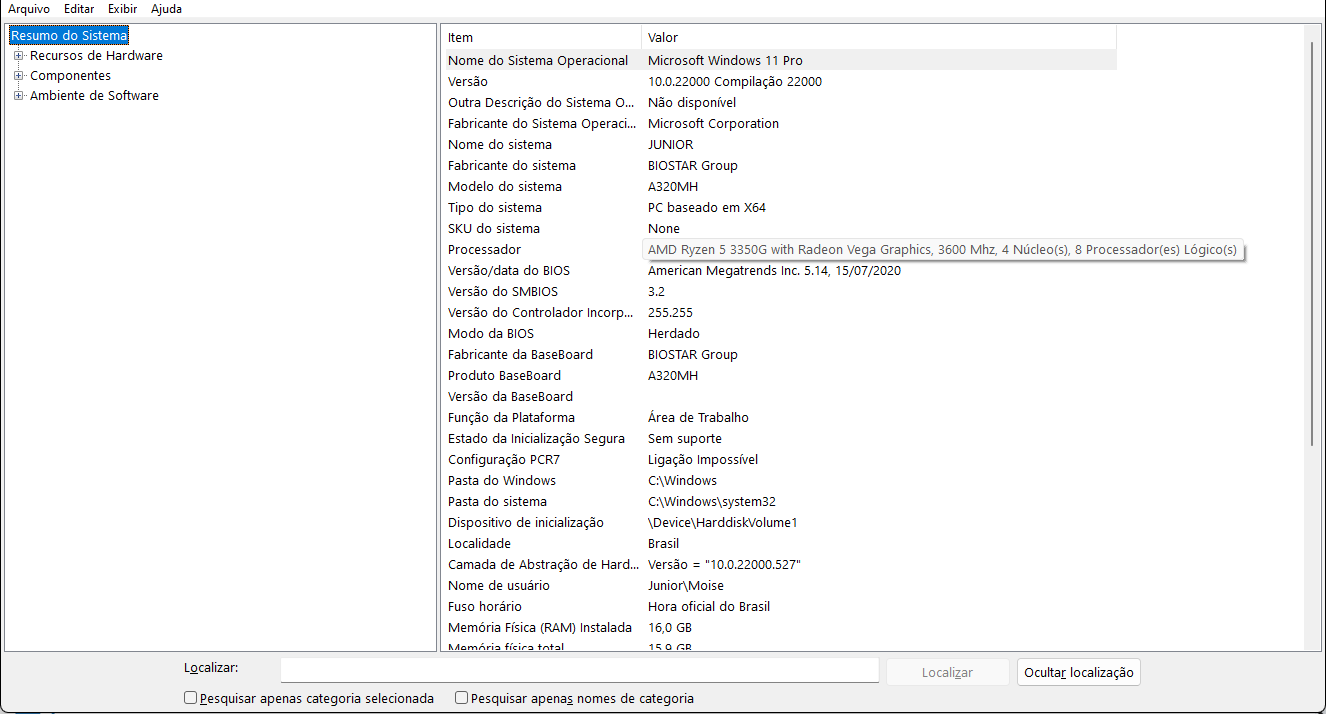Click Versão = "10.0.22000.527" value

click(725, 564)
